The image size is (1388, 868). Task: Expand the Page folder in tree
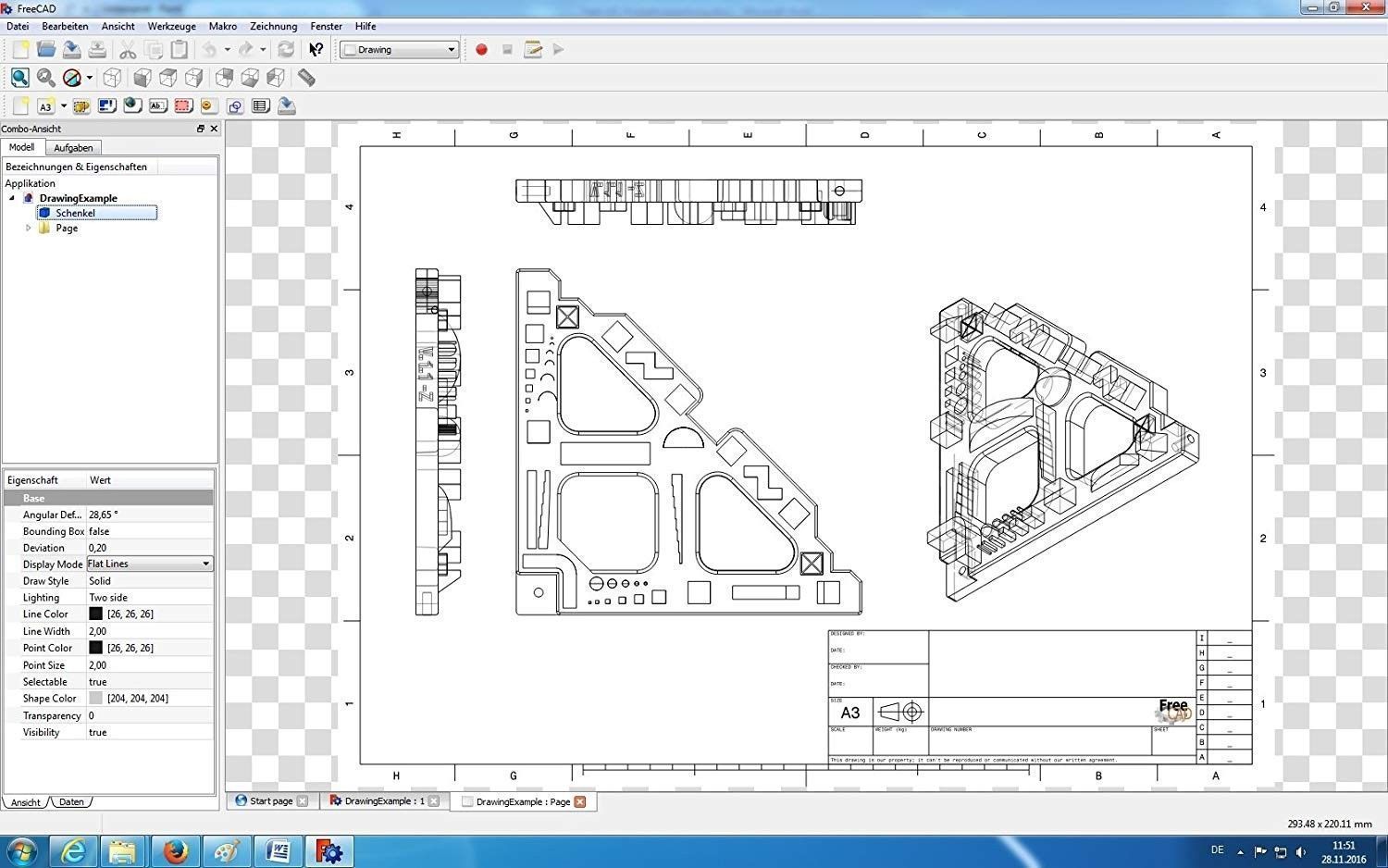[x=28, y=228]
